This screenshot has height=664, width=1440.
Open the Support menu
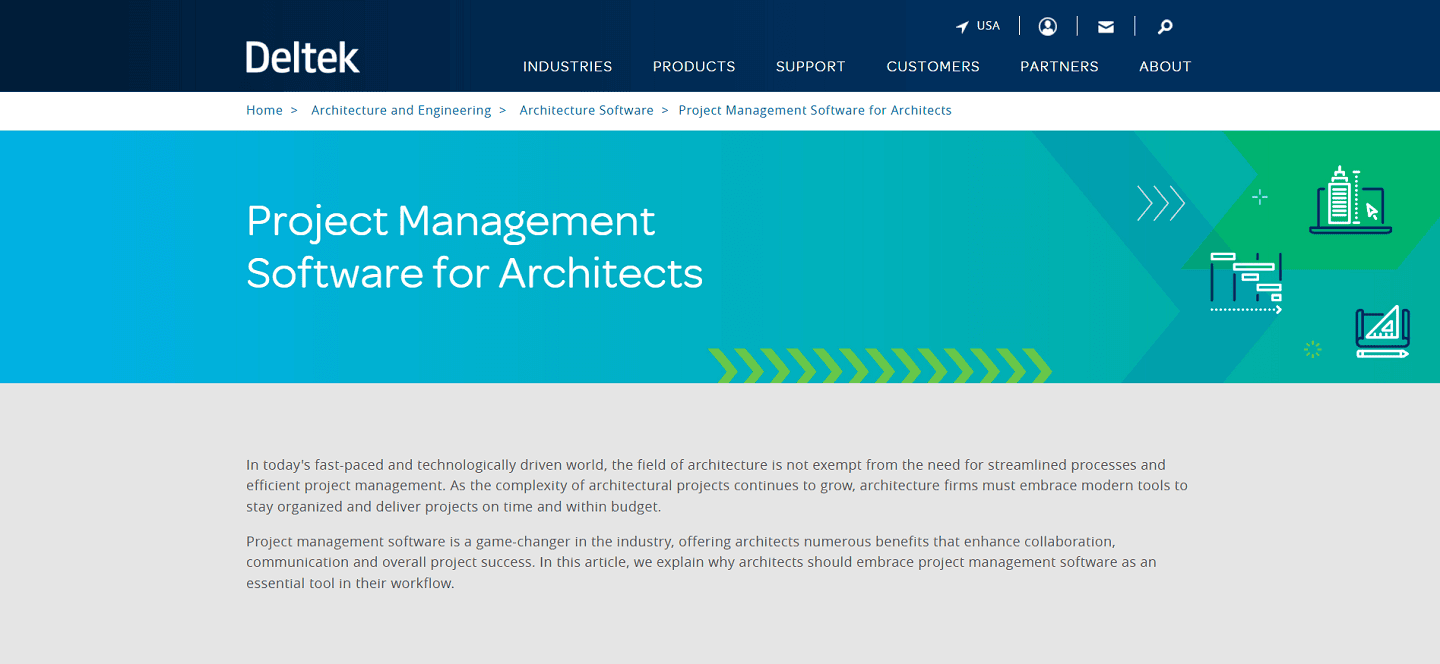click(810, 66)
